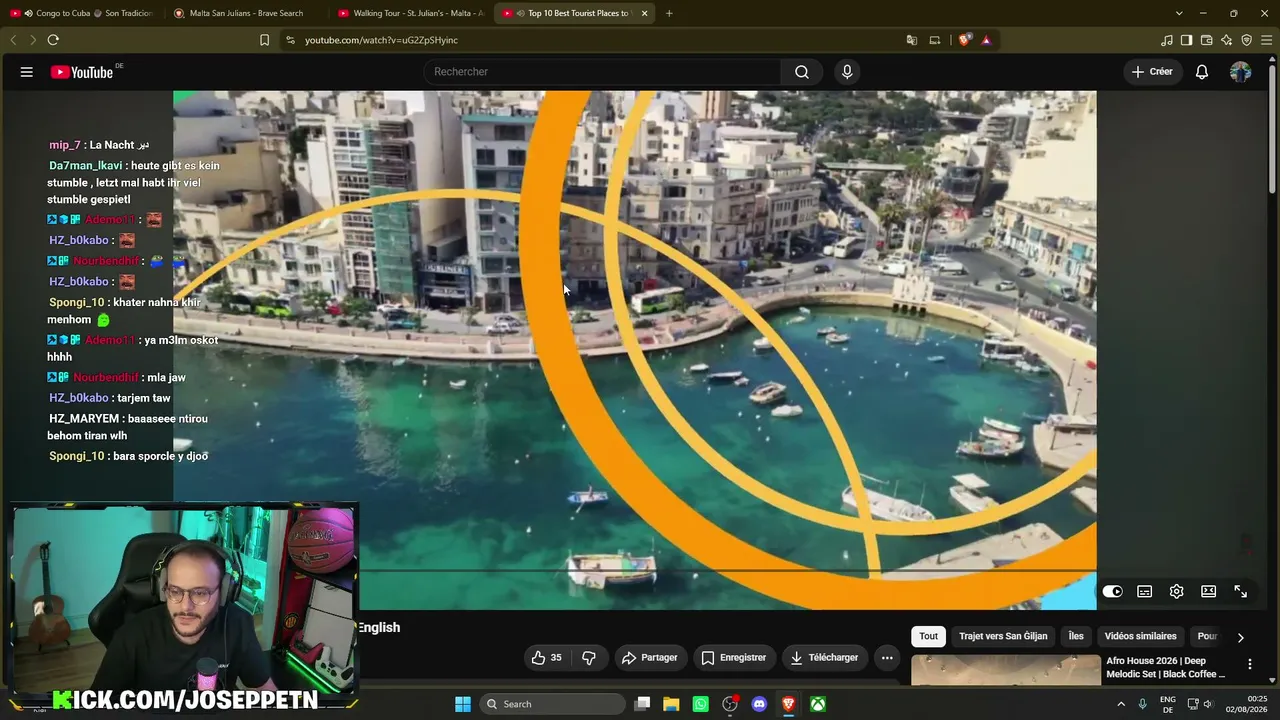Click the page vertical scrollbar
1280x720 pixels.
point(1273,130)
